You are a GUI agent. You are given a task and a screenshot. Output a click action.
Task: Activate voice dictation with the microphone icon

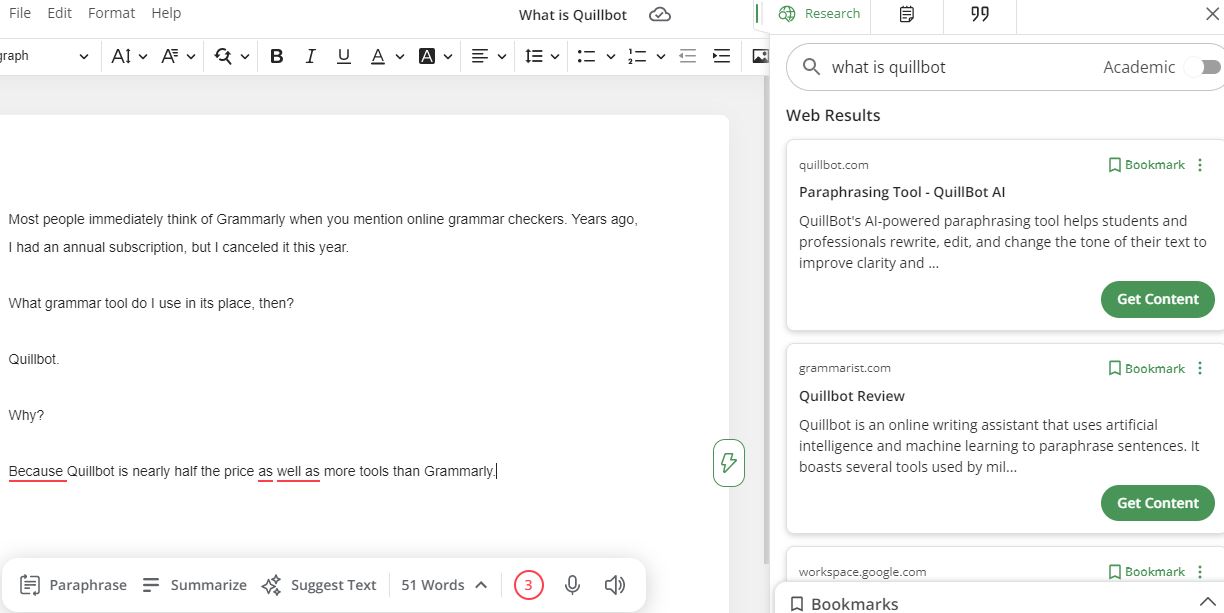tap(573, 584)
